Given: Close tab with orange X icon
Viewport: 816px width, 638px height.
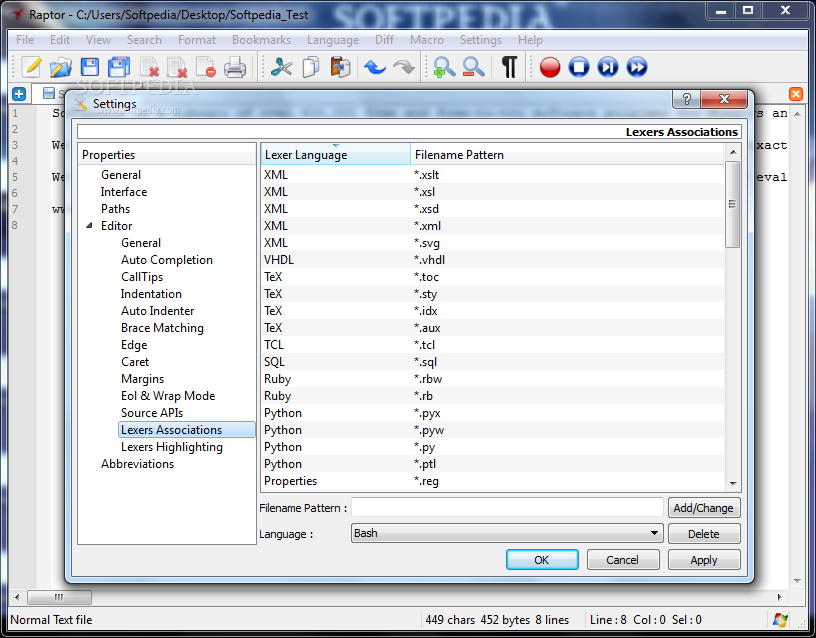Looking at the screenshot, I should coord(796,94).
